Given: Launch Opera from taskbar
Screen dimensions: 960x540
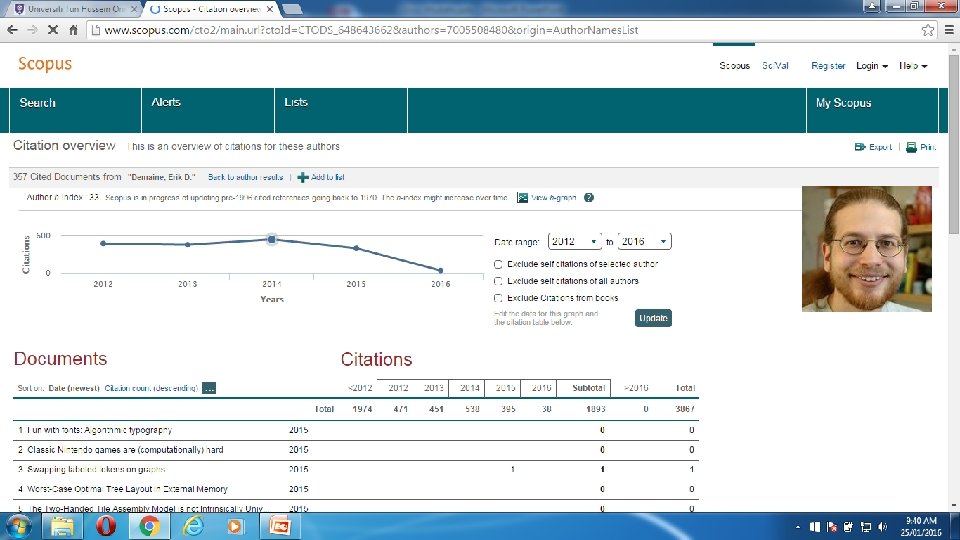Looking at the screenshot, I should tap(106, 527).
